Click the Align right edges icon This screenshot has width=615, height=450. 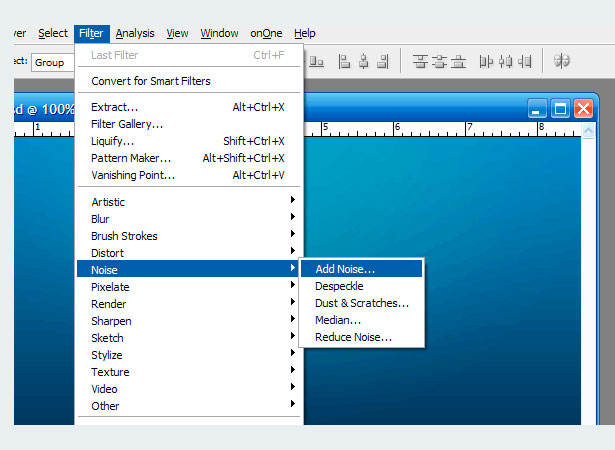(x=383, y=62)
